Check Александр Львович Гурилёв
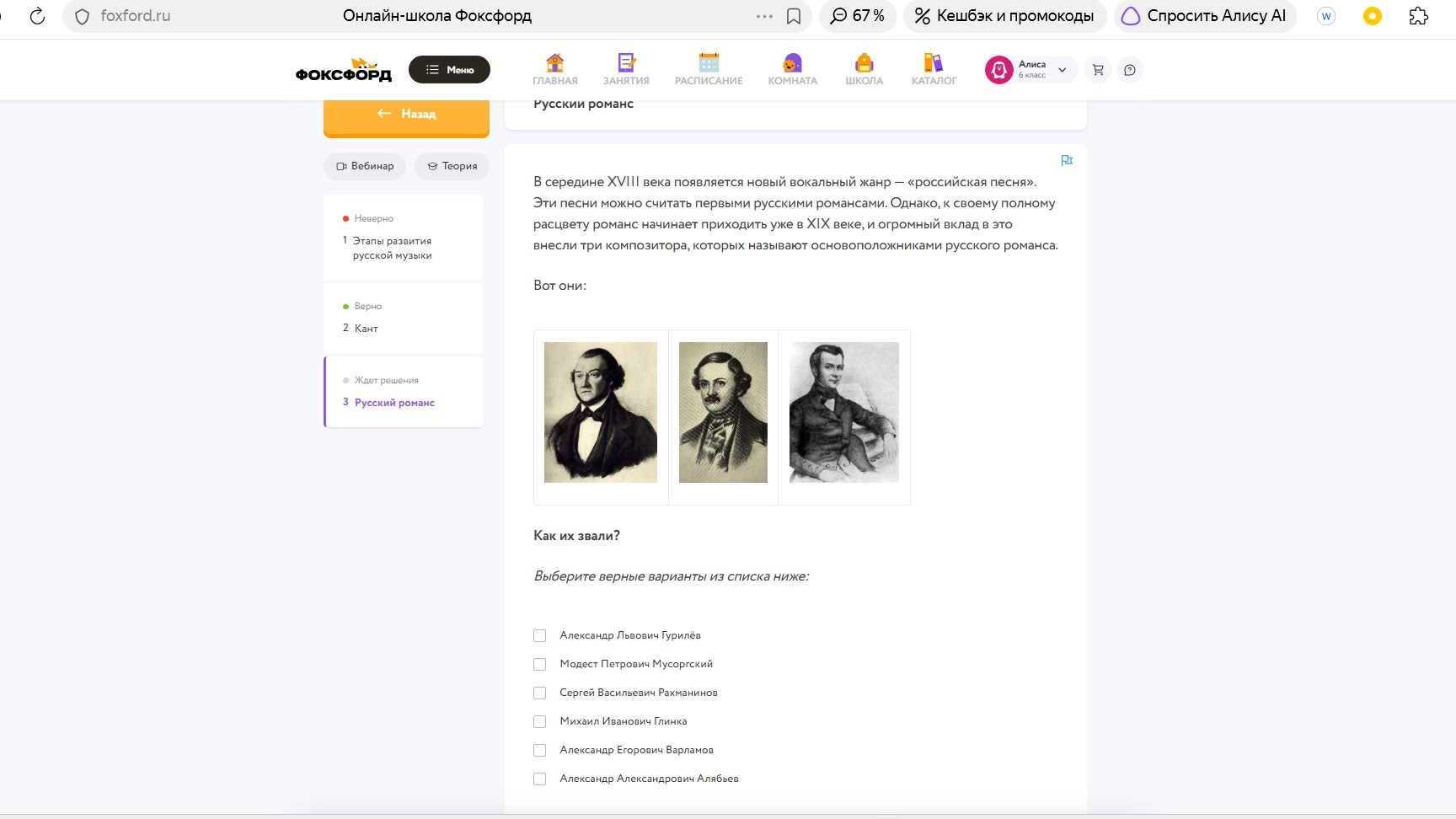Screen dimensions: 1456x819 539,635
